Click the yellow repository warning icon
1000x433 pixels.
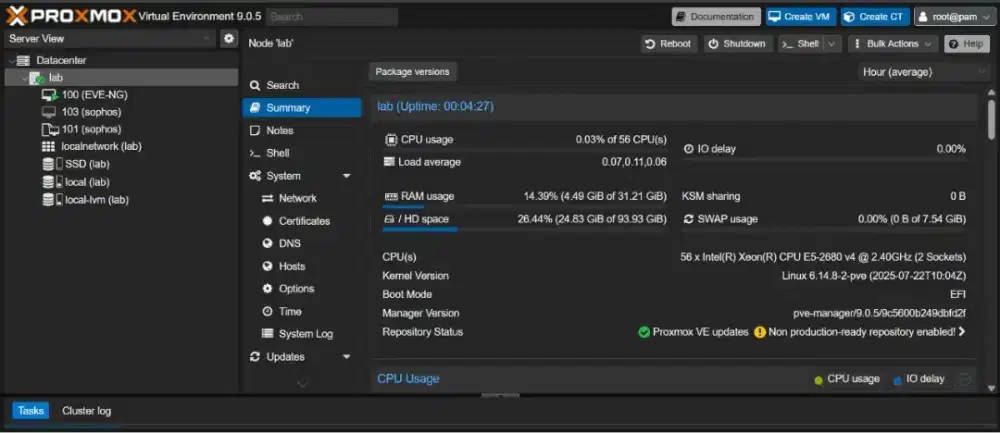pyautogui.click(x=760, y=332)
